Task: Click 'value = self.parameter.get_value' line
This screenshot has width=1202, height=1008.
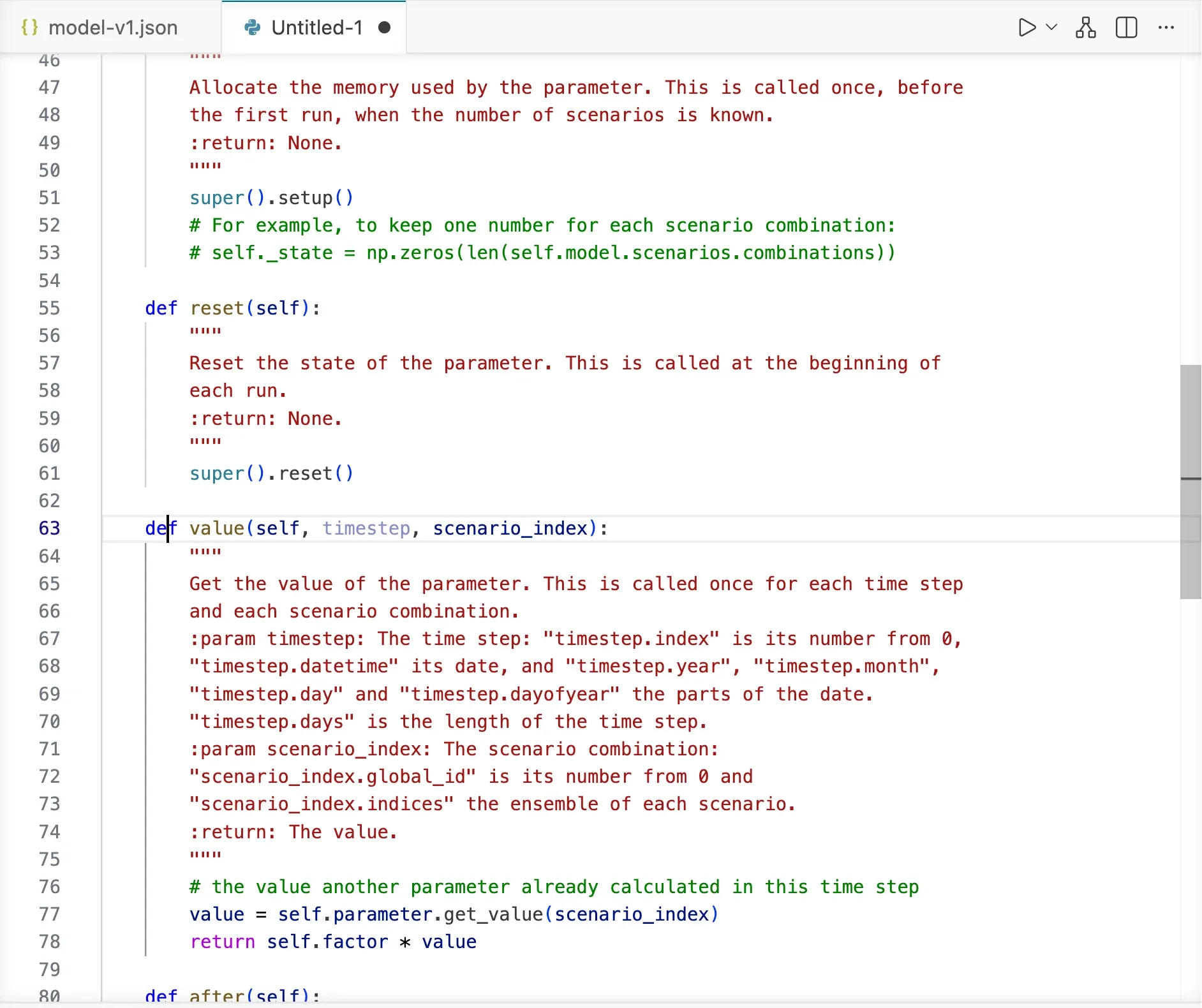Action: [454, 914]
